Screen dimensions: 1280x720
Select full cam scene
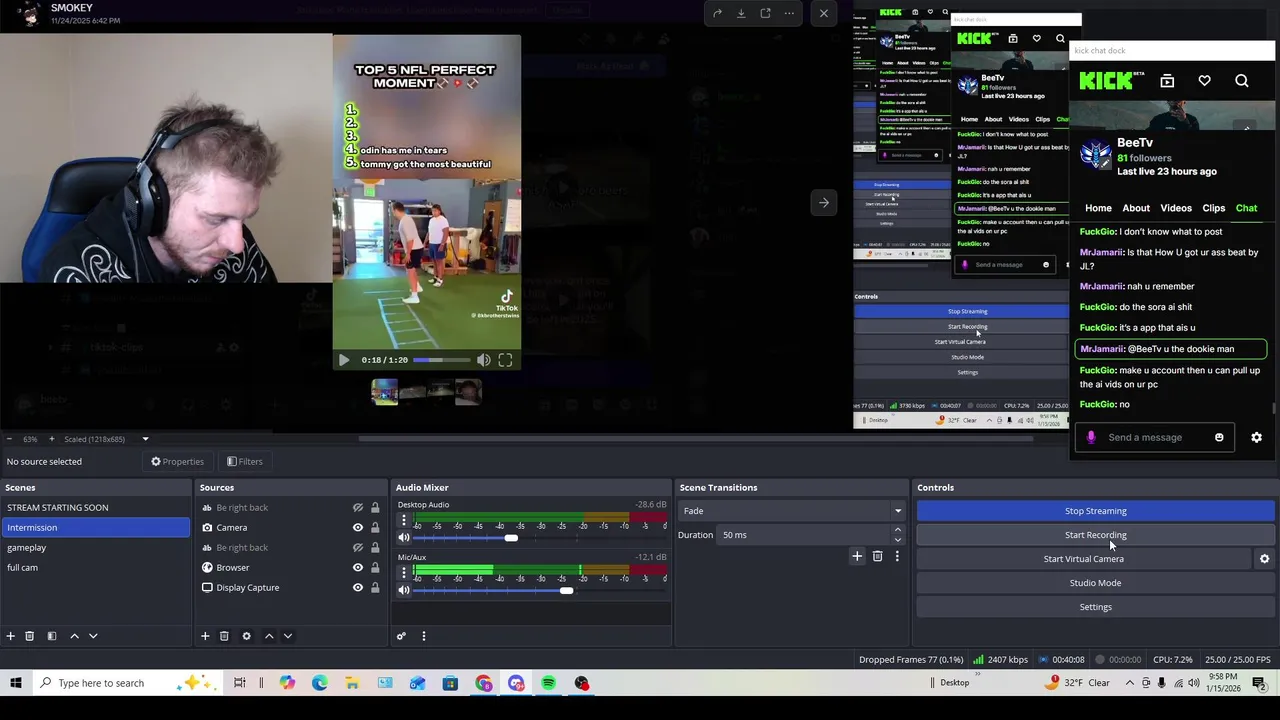(95, 568)
